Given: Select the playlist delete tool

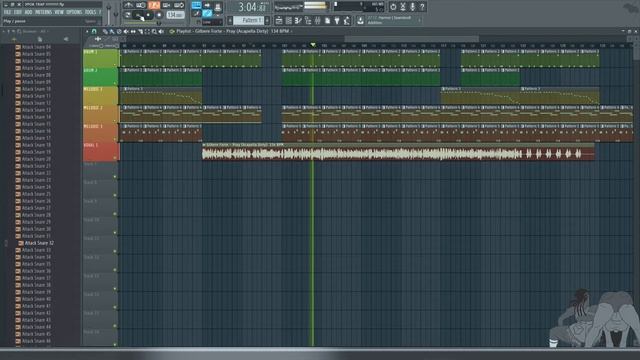Looking at the screenshot, I should tap(119, 31).
